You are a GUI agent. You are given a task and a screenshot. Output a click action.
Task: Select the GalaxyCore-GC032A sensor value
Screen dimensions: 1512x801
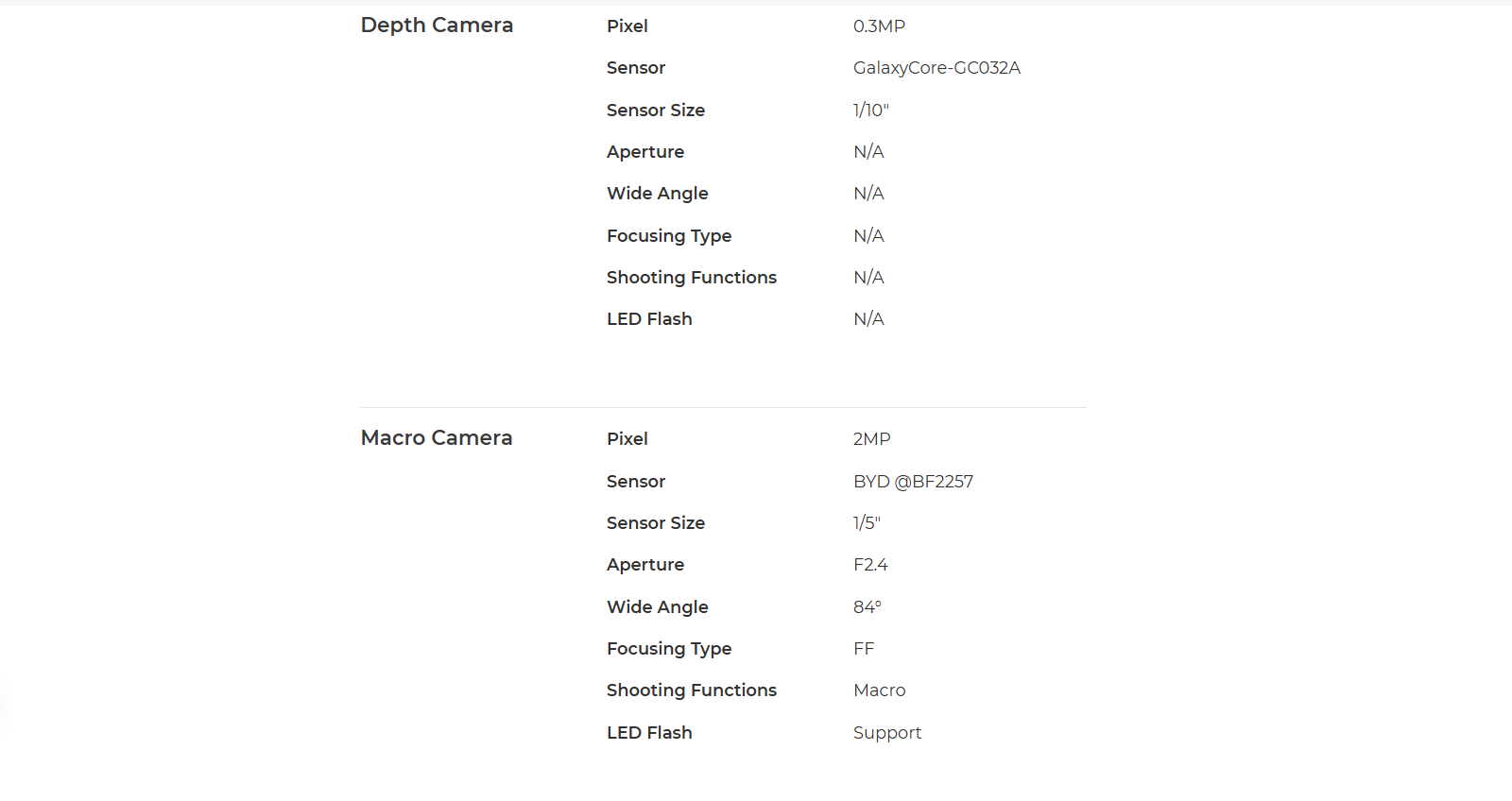click(x=936, y=68)
